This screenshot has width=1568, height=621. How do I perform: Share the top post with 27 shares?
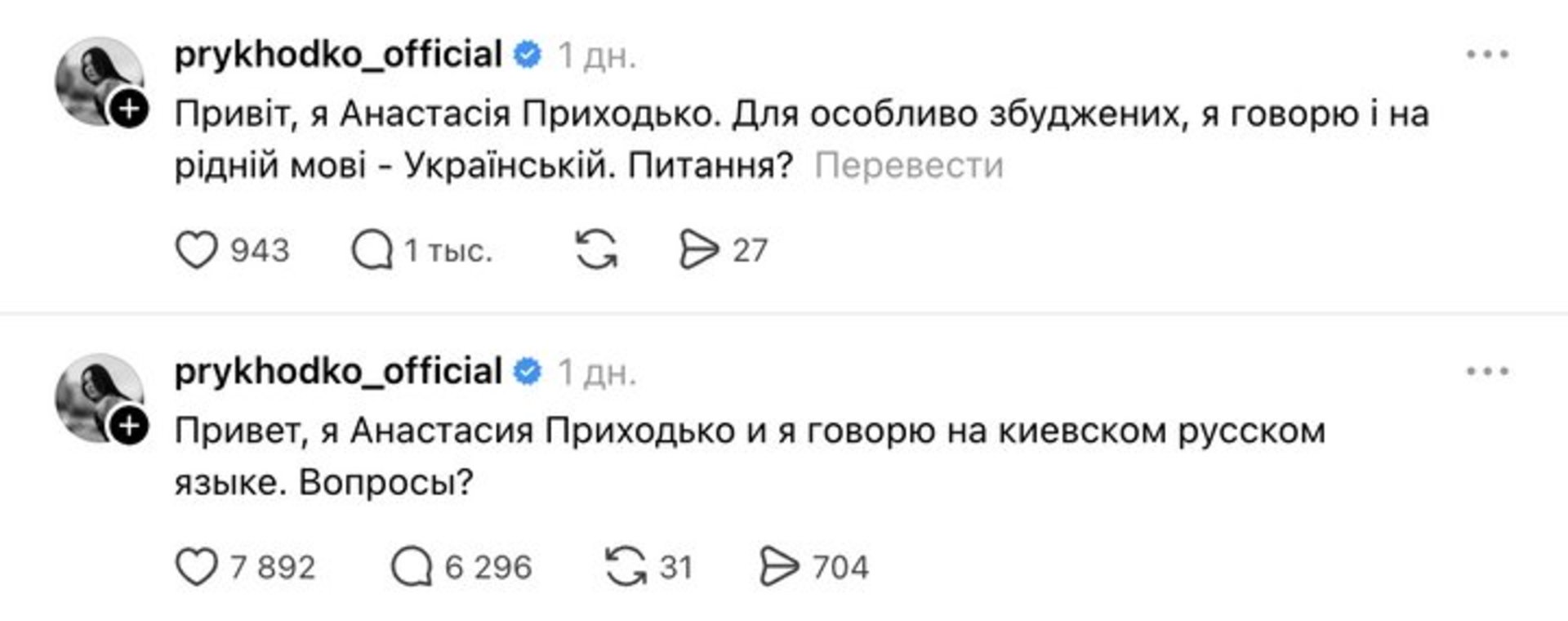coord(699,250)
